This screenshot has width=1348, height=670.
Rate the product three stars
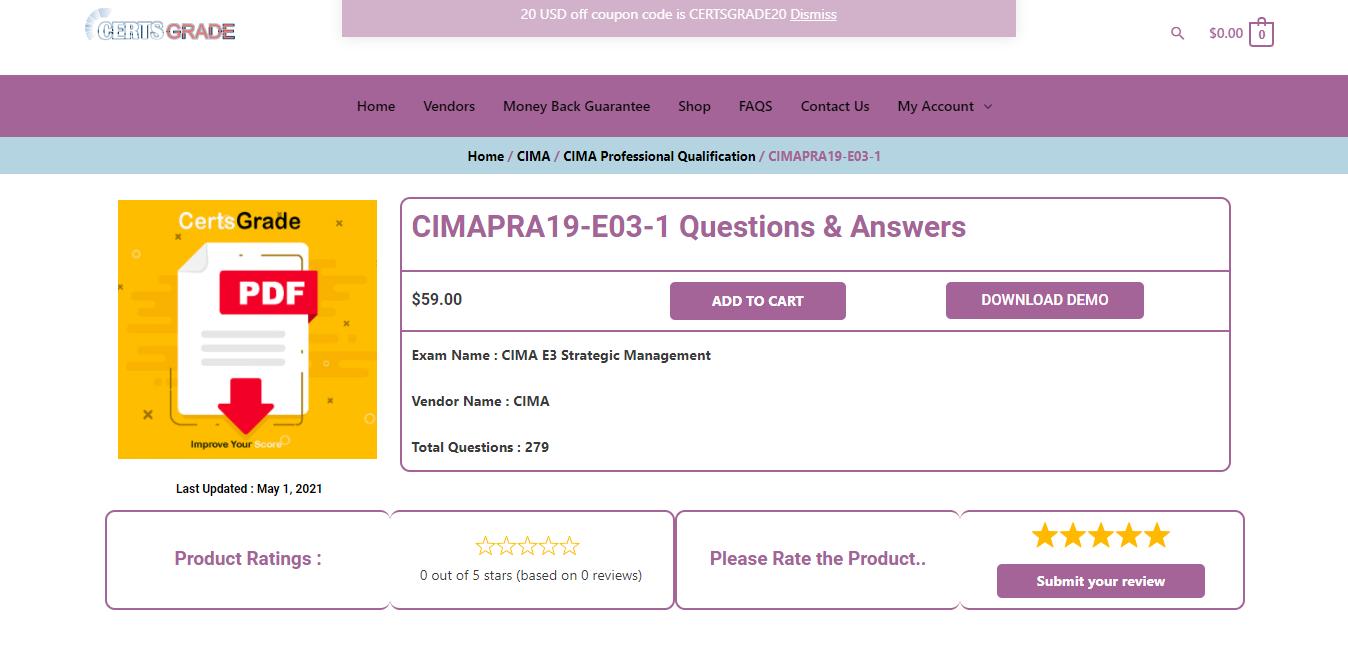tap(1101, 535)
